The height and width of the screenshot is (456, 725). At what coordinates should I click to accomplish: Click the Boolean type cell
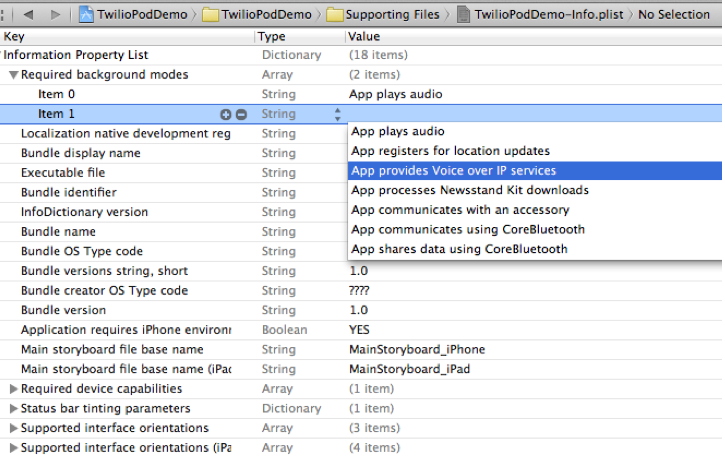click(284, 330)
